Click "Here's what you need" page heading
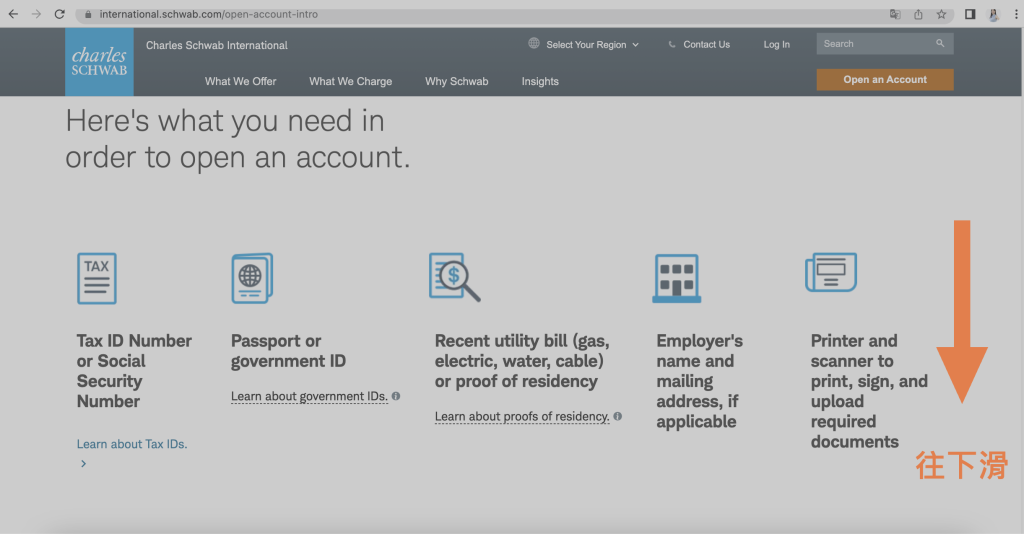The width and height of the screenshot is (1024, 534). [238, 139]
